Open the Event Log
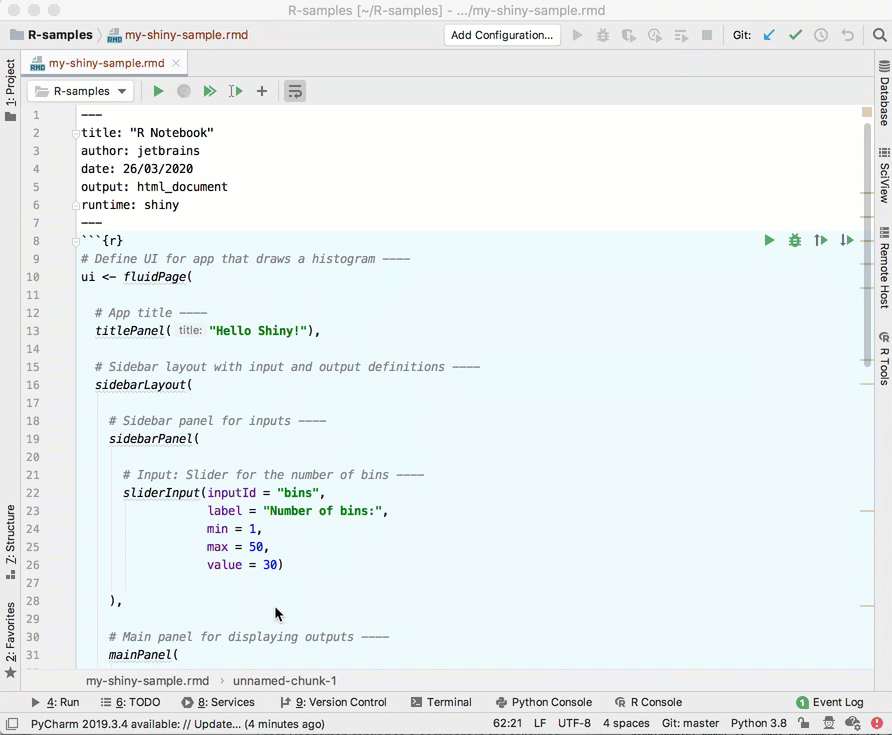Image resolution: width=892 pixels, height=735 pixels. tap(830, 702)
